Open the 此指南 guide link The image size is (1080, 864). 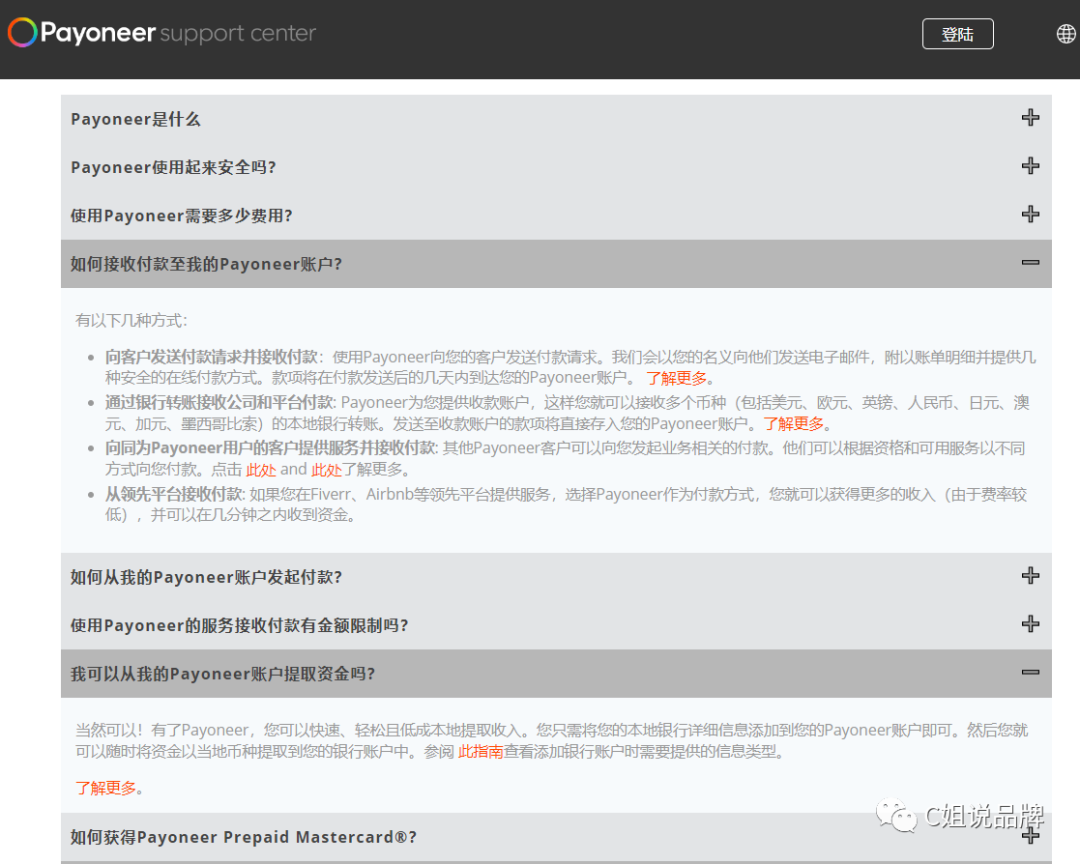coord(481,752)
